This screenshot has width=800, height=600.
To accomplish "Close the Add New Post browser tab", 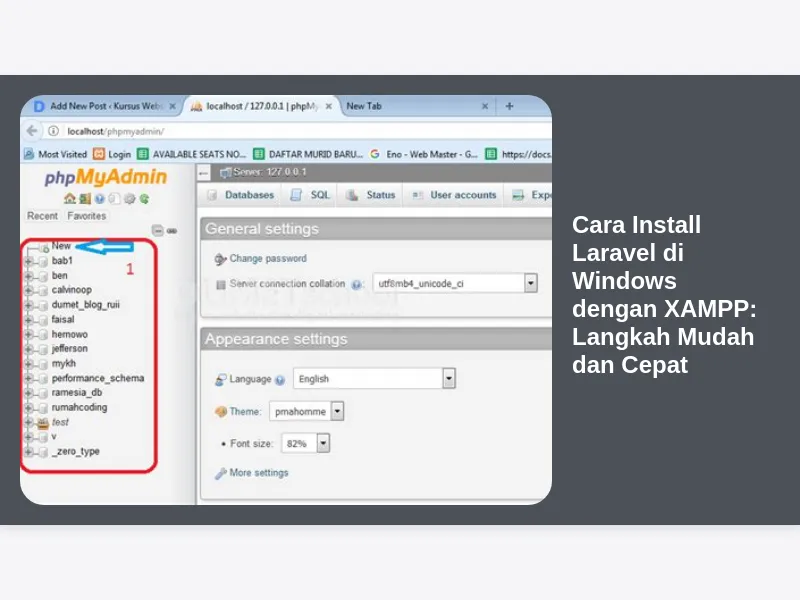I will (172, 106).
